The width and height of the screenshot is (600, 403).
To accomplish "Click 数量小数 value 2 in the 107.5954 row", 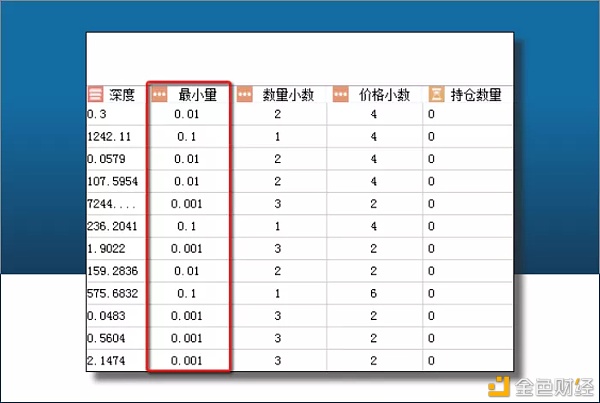I will (x=278, y=181).
